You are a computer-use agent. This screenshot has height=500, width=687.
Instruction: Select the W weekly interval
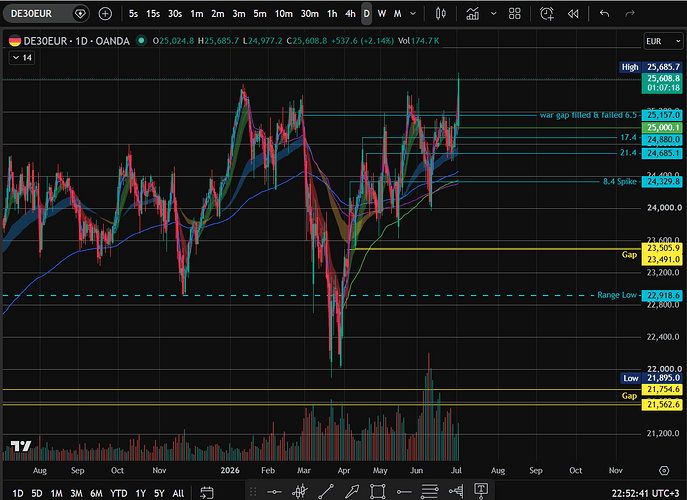(x=382, y=14)
